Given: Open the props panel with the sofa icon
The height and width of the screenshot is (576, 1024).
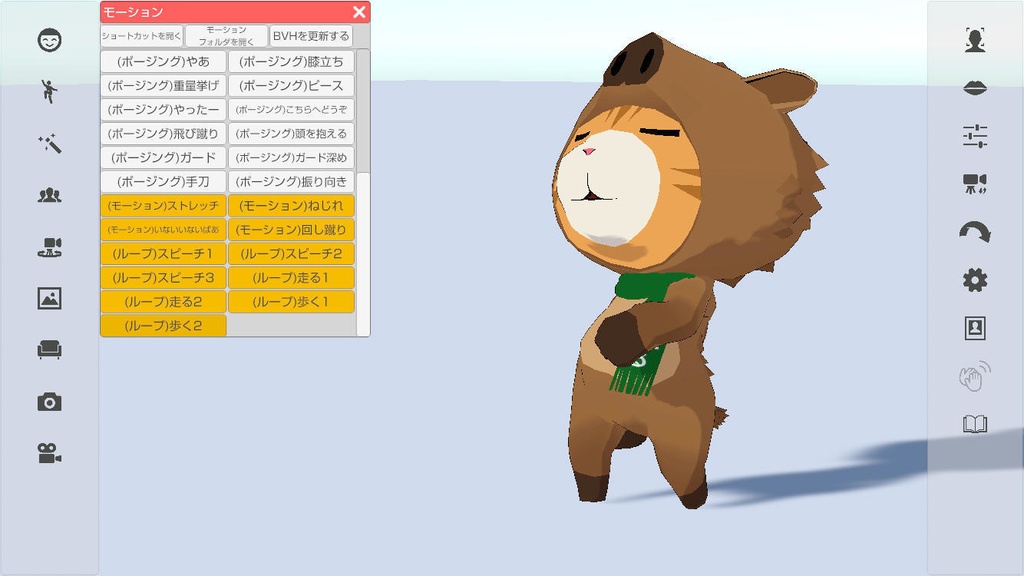Looking at the screenshot, I should [47, 345].
